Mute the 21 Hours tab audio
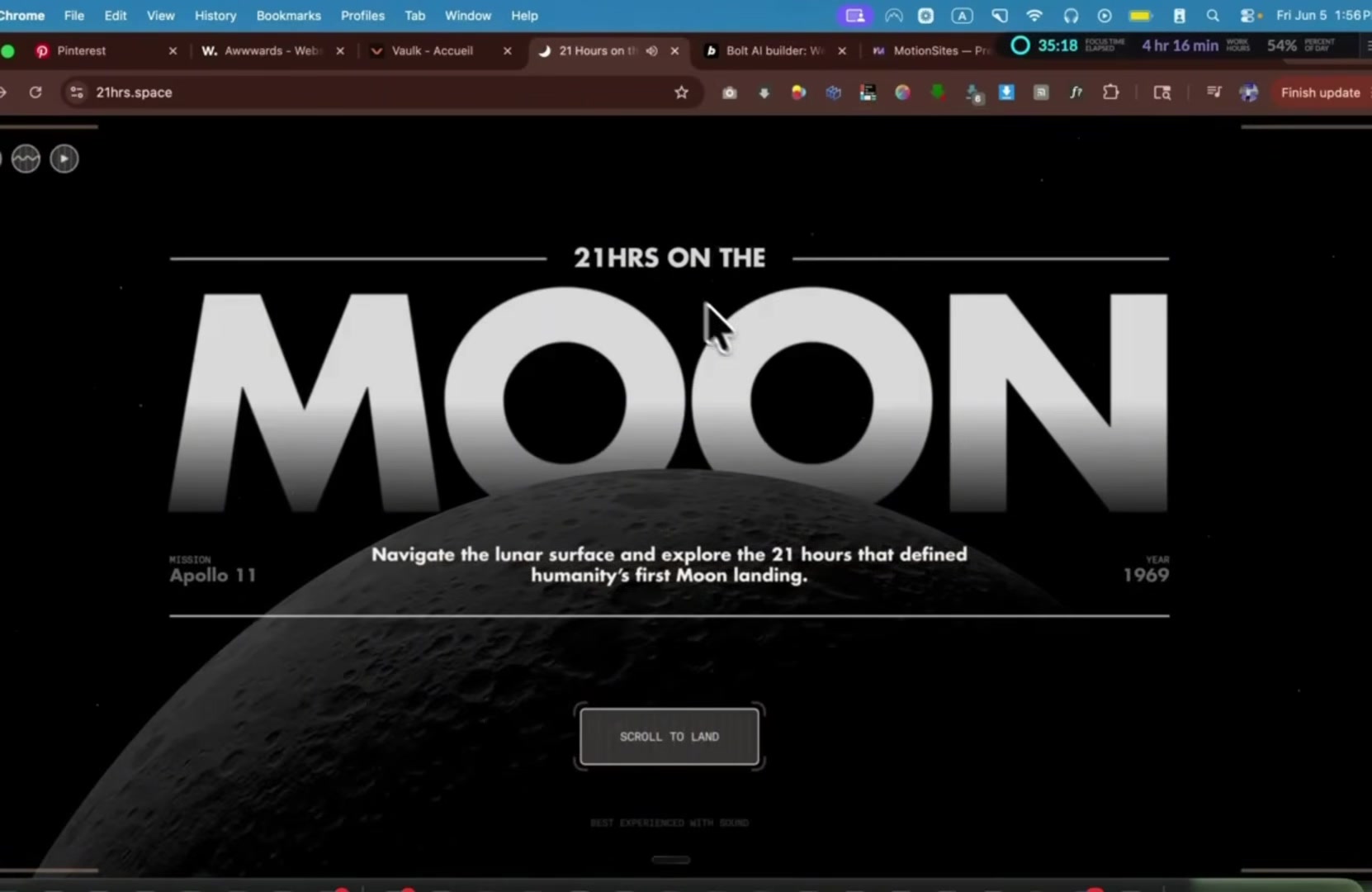 pyautogui.click(x=652, y=50)
